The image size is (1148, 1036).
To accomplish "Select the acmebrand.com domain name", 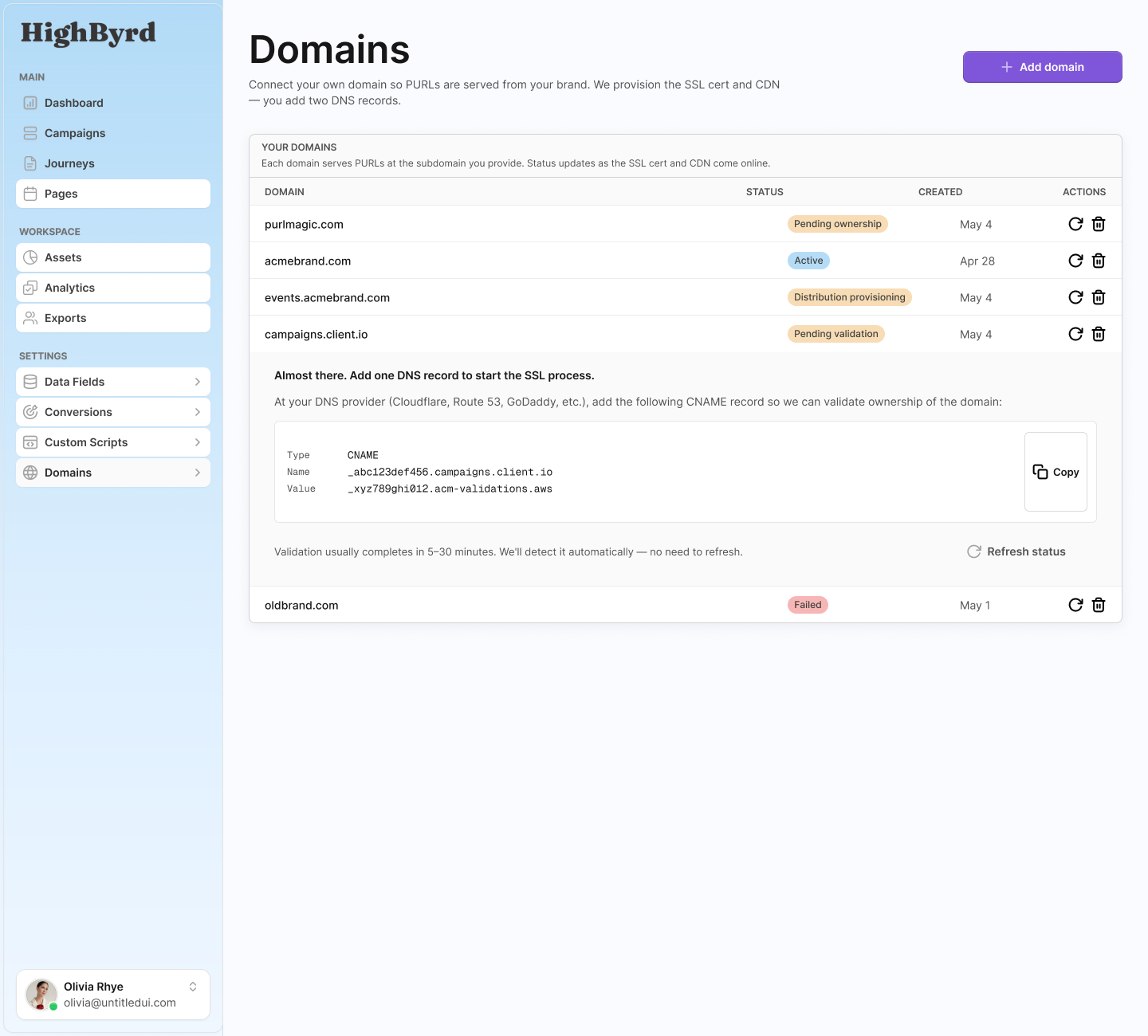I will [308, 261].
